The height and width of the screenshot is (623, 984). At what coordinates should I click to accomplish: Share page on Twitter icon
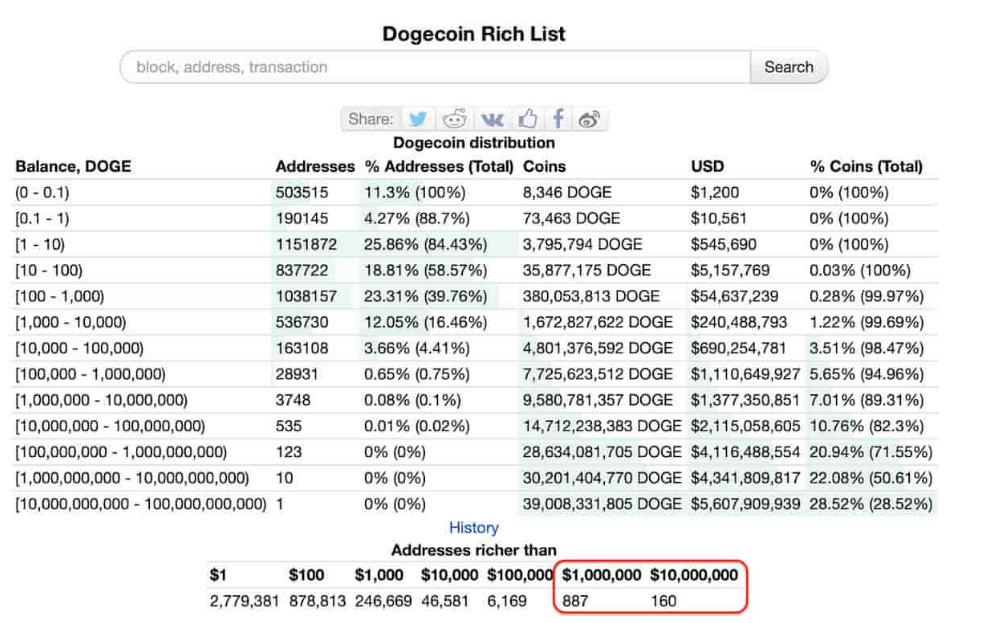coord(418,119)
